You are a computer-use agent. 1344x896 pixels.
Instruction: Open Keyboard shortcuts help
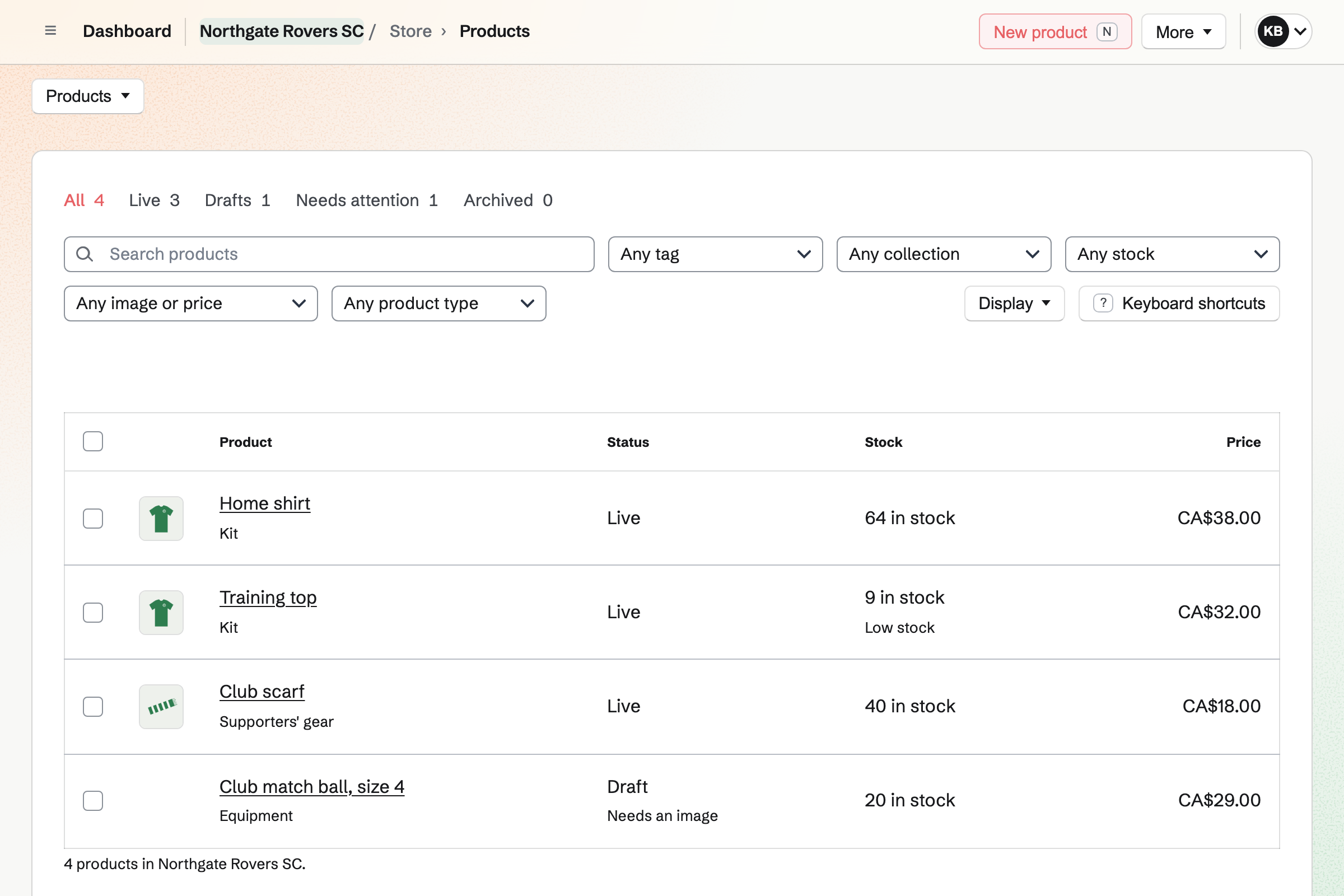tap(1179, 304)
